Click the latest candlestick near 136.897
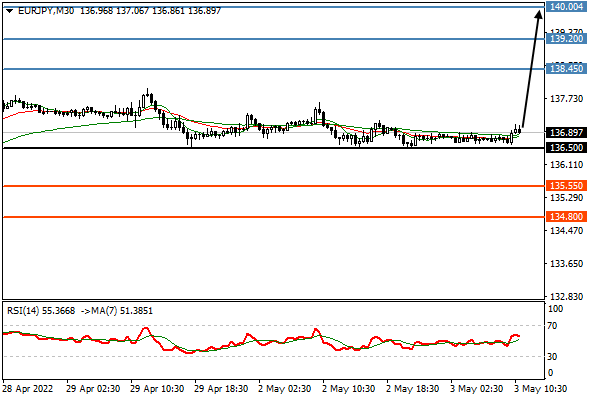Image resolution: width=590 pixels, height=400 pixels. (520, 131)
